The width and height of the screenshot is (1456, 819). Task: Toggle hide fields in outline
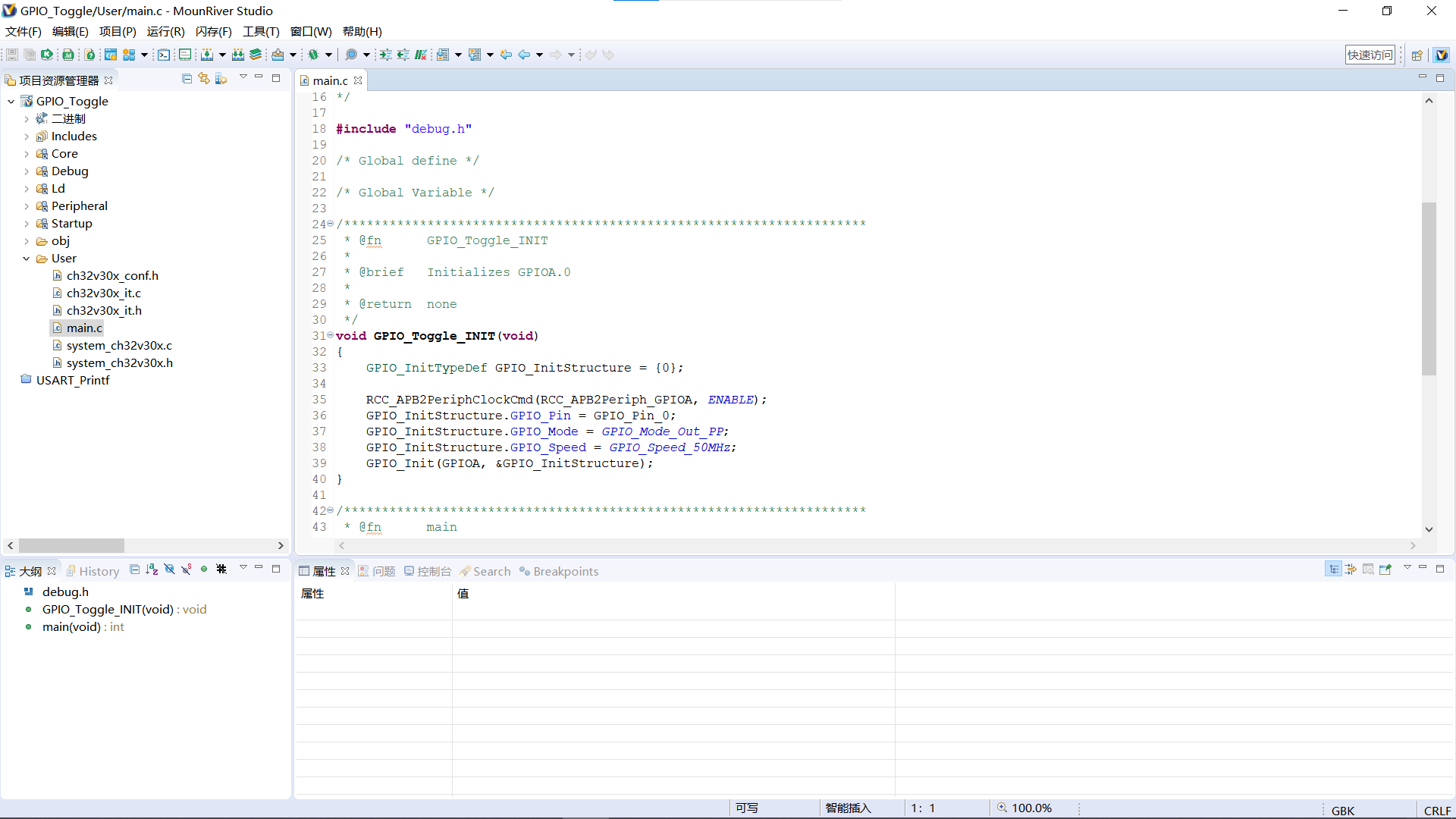coord(169,570)
